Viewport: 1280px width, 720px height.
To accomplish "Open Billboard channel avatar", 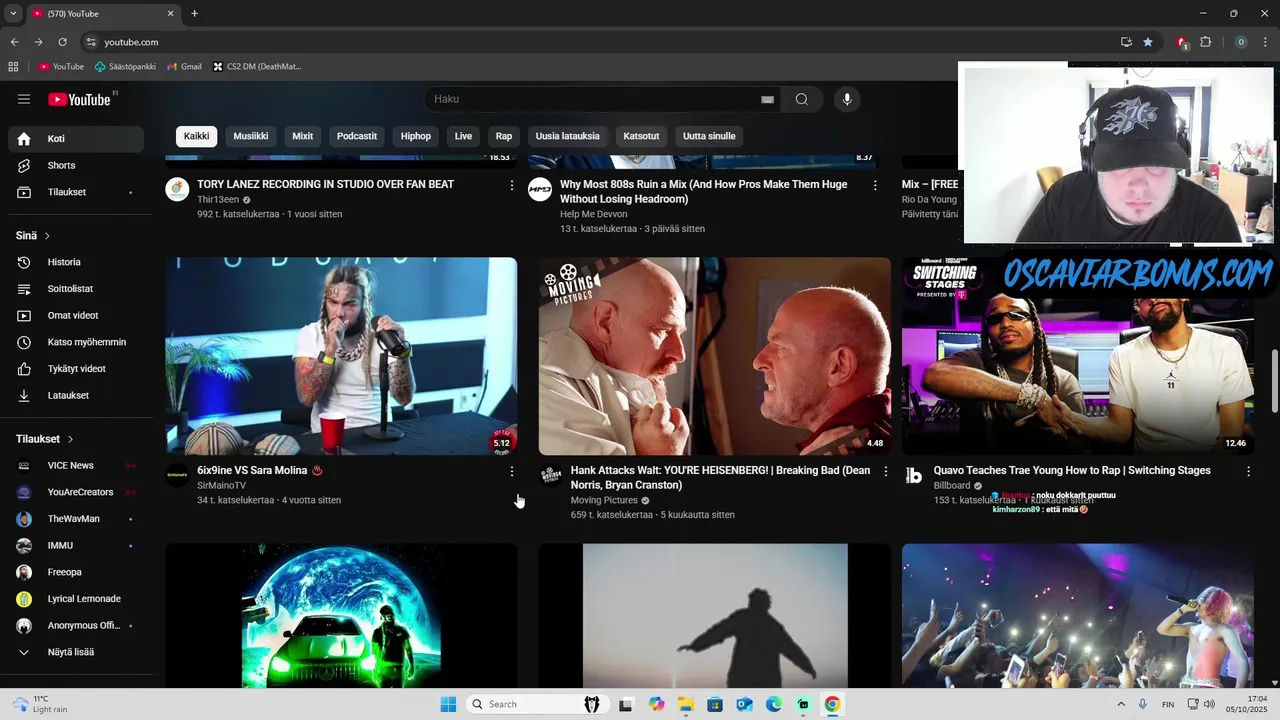I will tap(914, 475).
